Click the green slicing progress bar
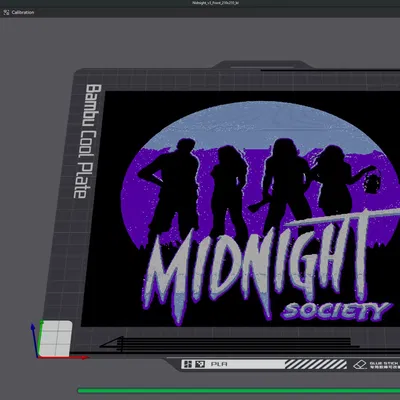 click(239, 390)
